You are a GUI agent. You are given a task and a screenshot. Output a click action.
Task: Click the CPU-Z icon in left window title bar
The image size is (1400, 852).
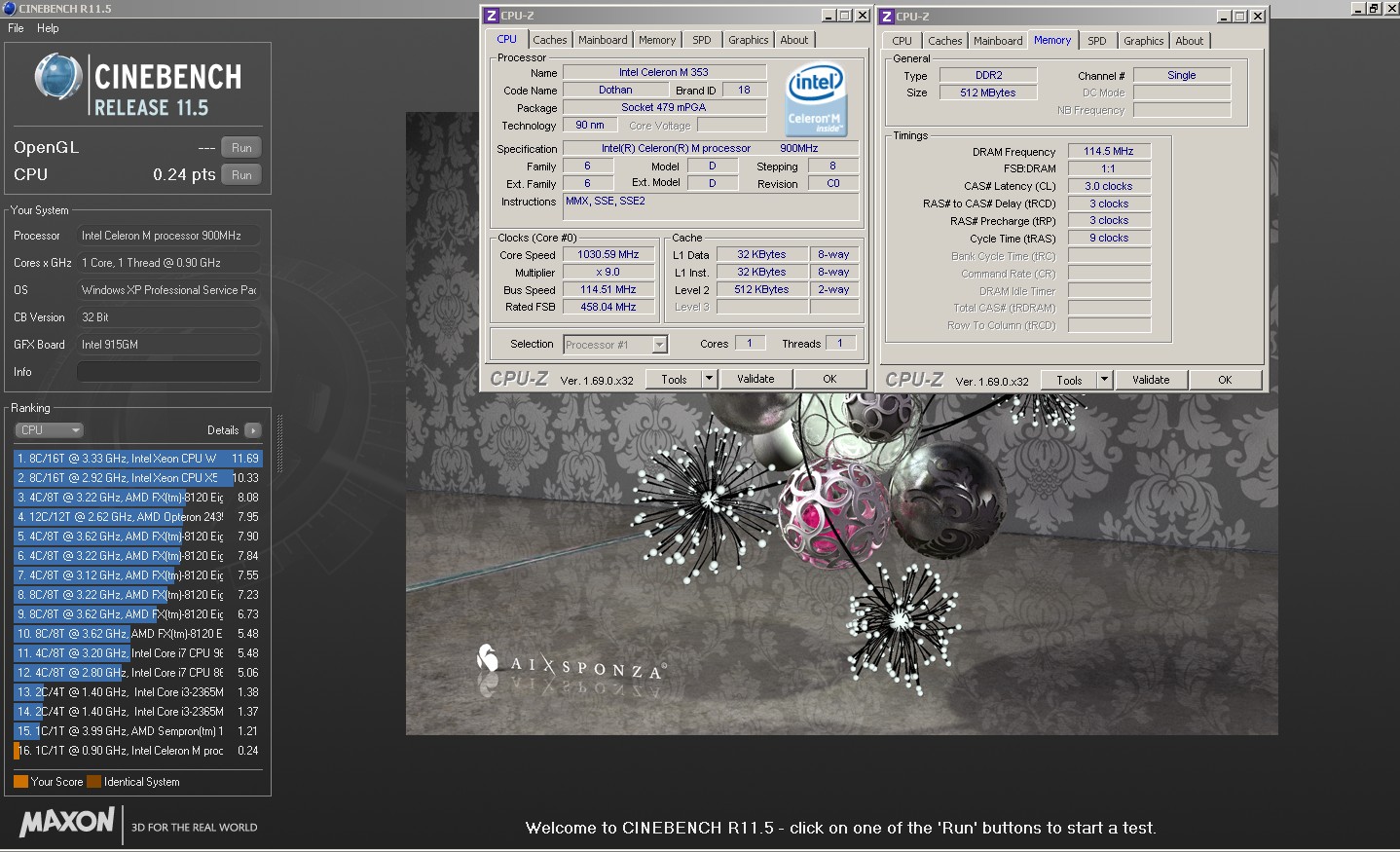coord(492,16)
